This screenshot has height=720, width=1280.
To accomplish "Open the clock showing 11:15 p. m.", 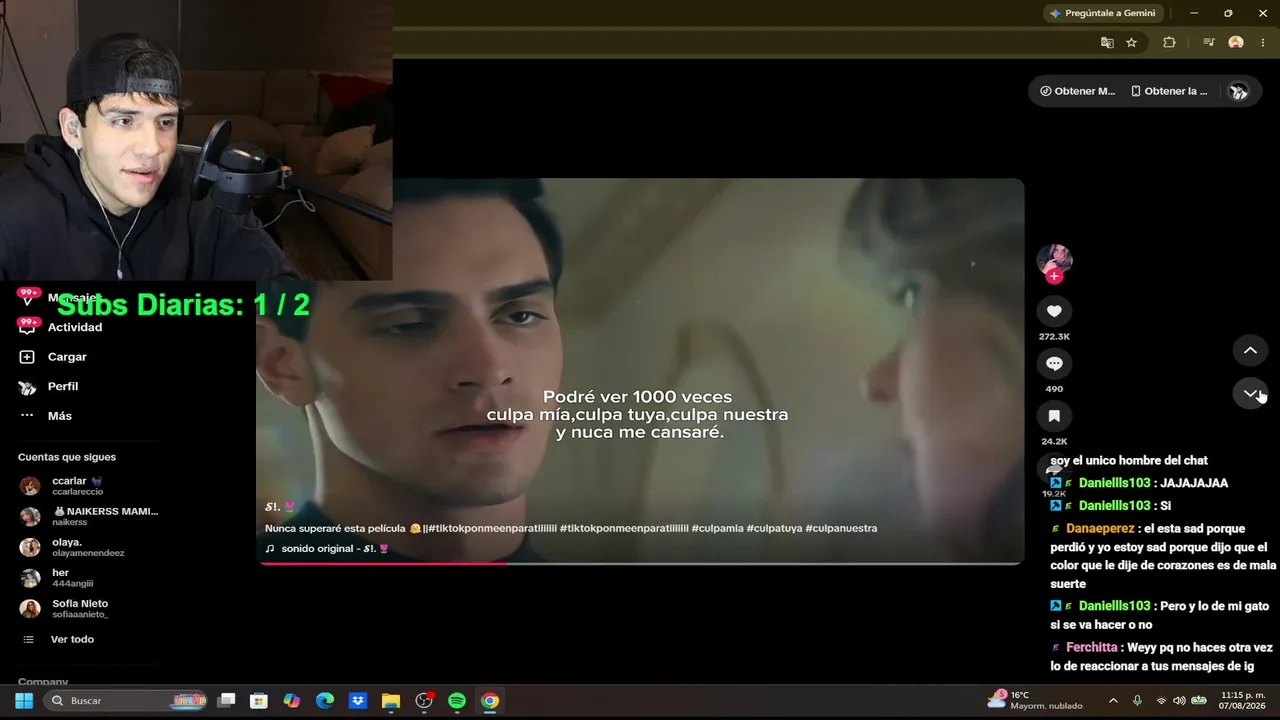I will [x=1240, y=700].
